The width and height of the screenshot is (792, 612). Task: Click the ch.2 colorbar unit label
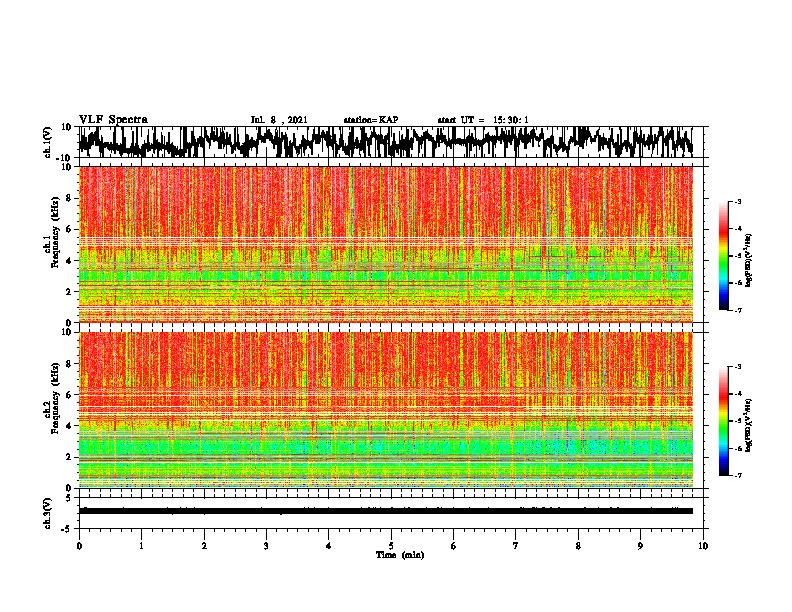[748, 425]
